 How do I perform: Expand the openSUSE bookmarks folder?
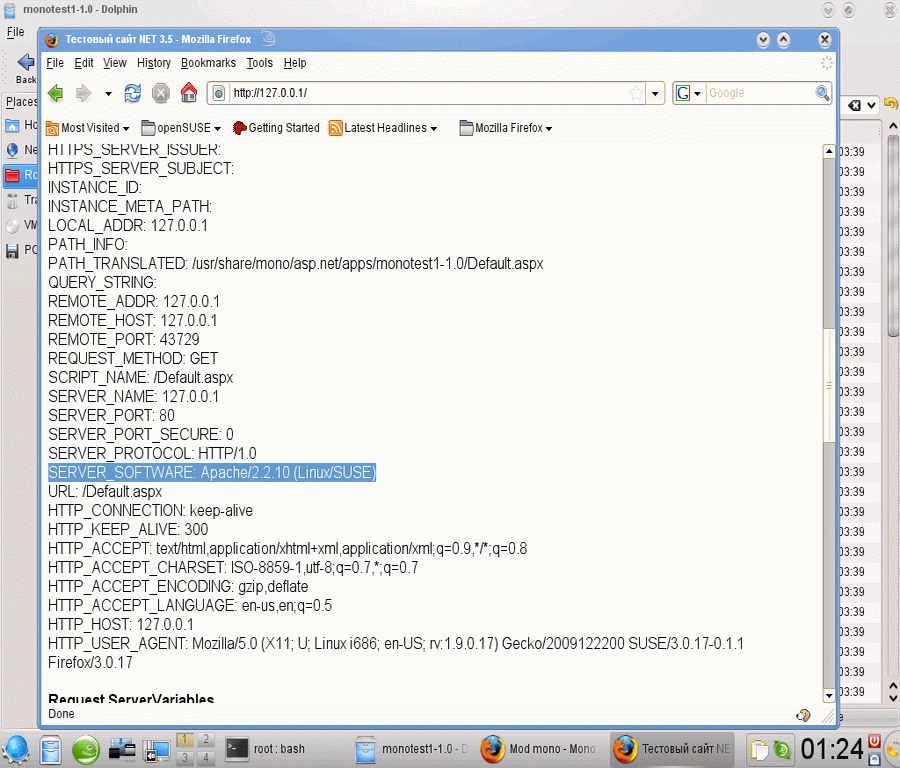point(181,128)
